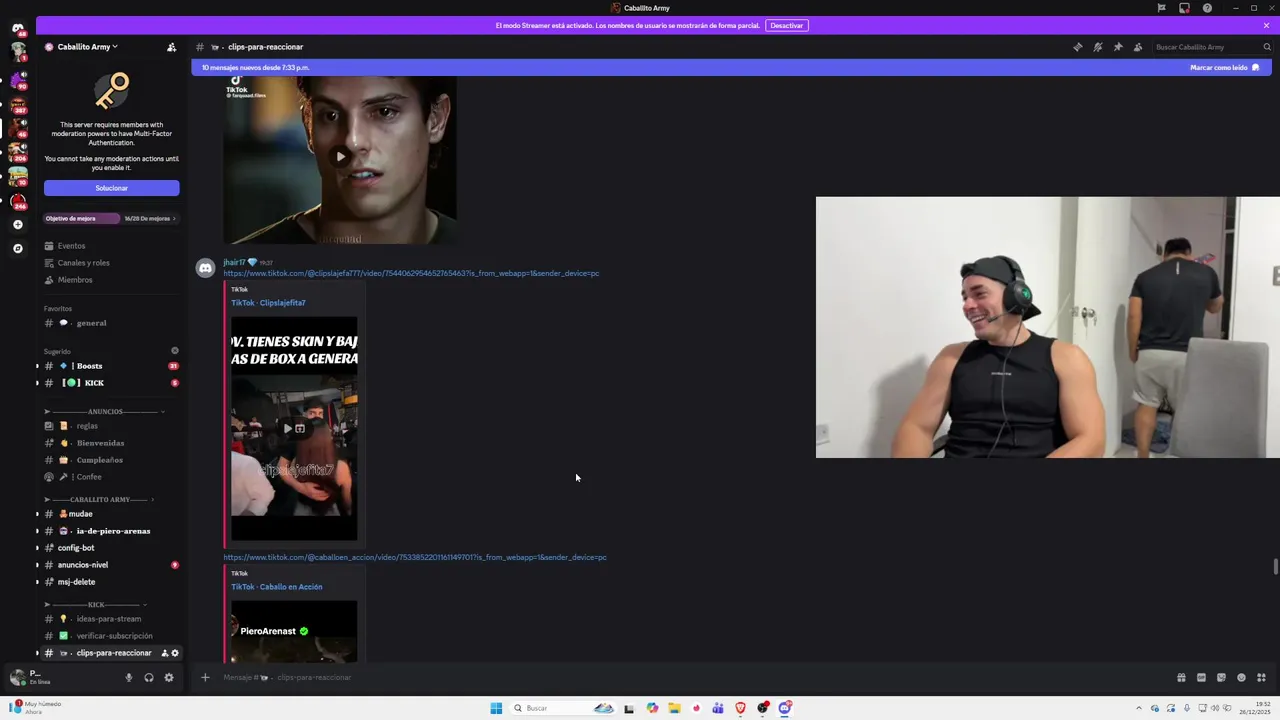Click the Solucionar button
Screen dimensions: 1280x720
111,188
